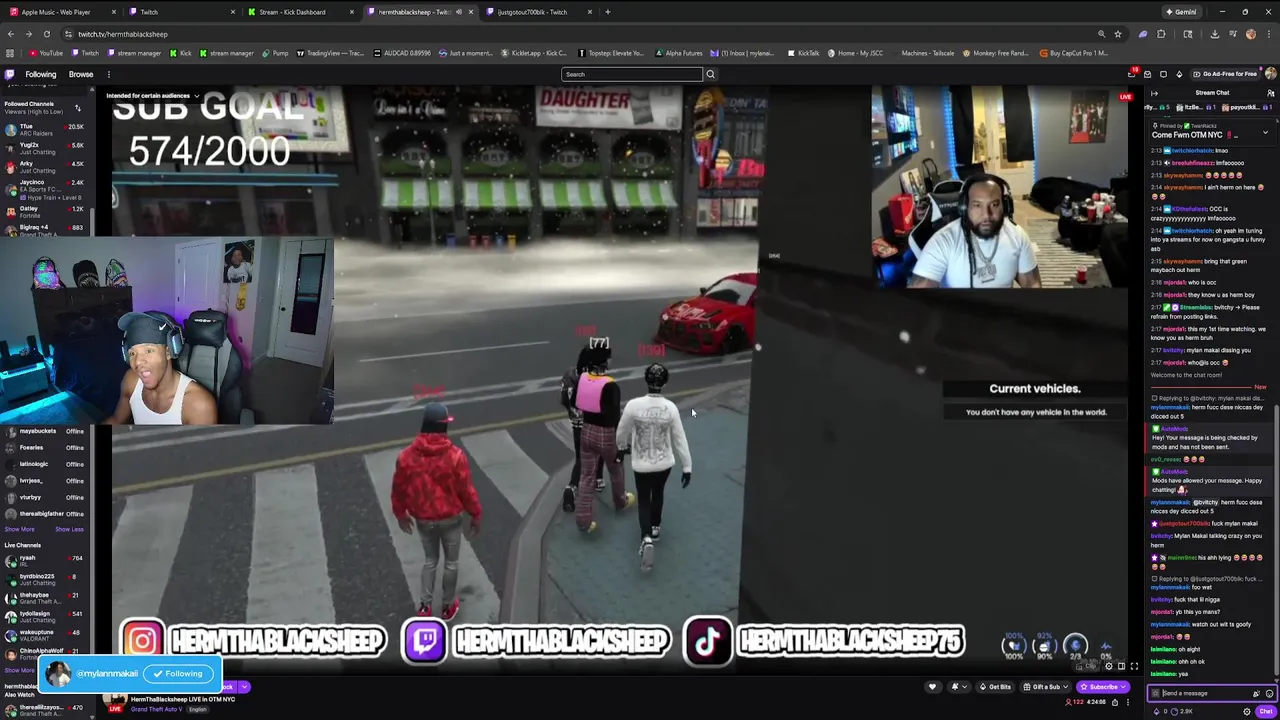Open followed channel Oatley
Viewport: 1280px width, 720px height.
45,210
